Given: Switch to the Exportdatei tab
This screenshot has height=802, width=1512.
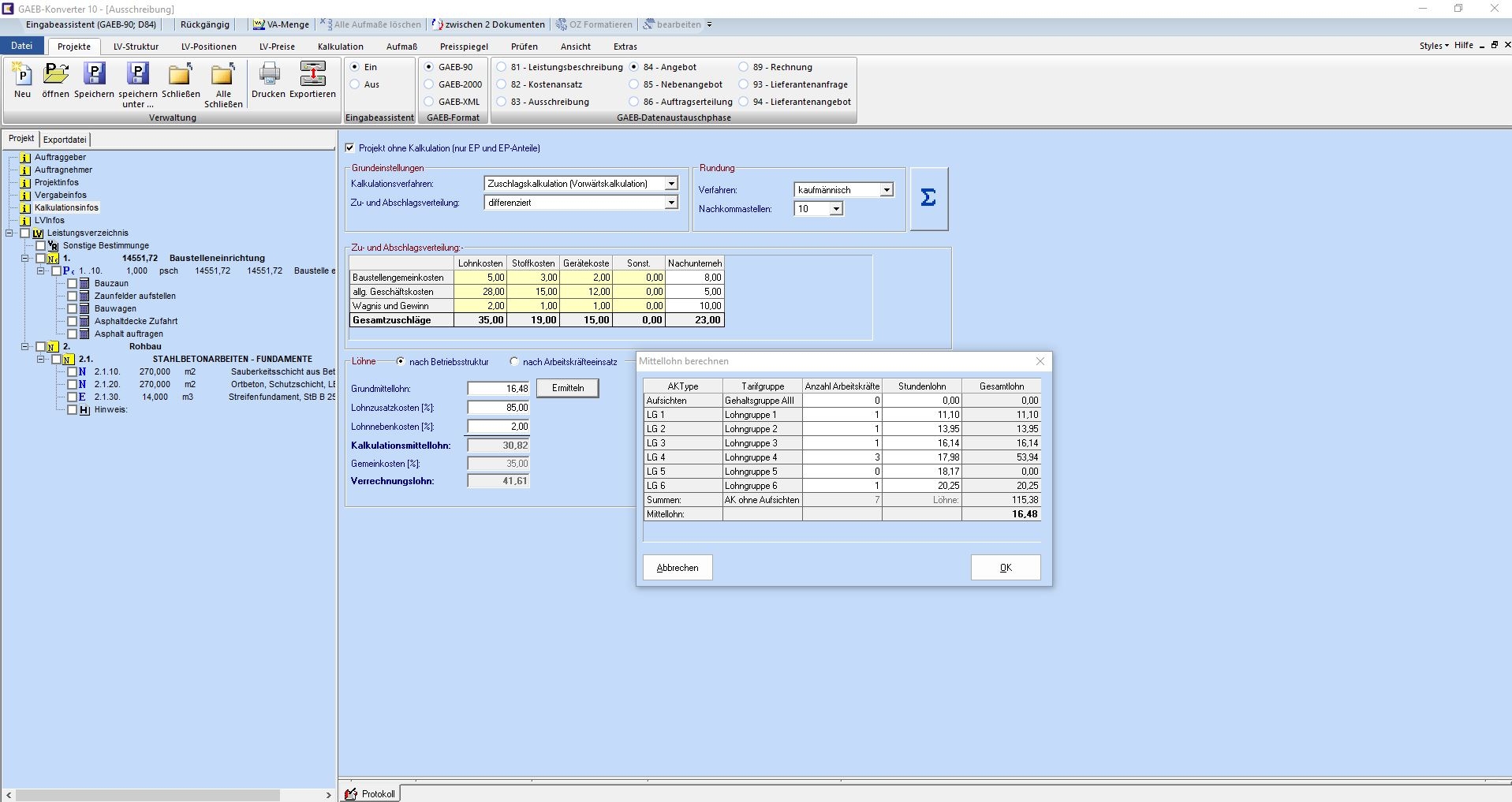Looking at the screenshot, I should pos(65,140).
